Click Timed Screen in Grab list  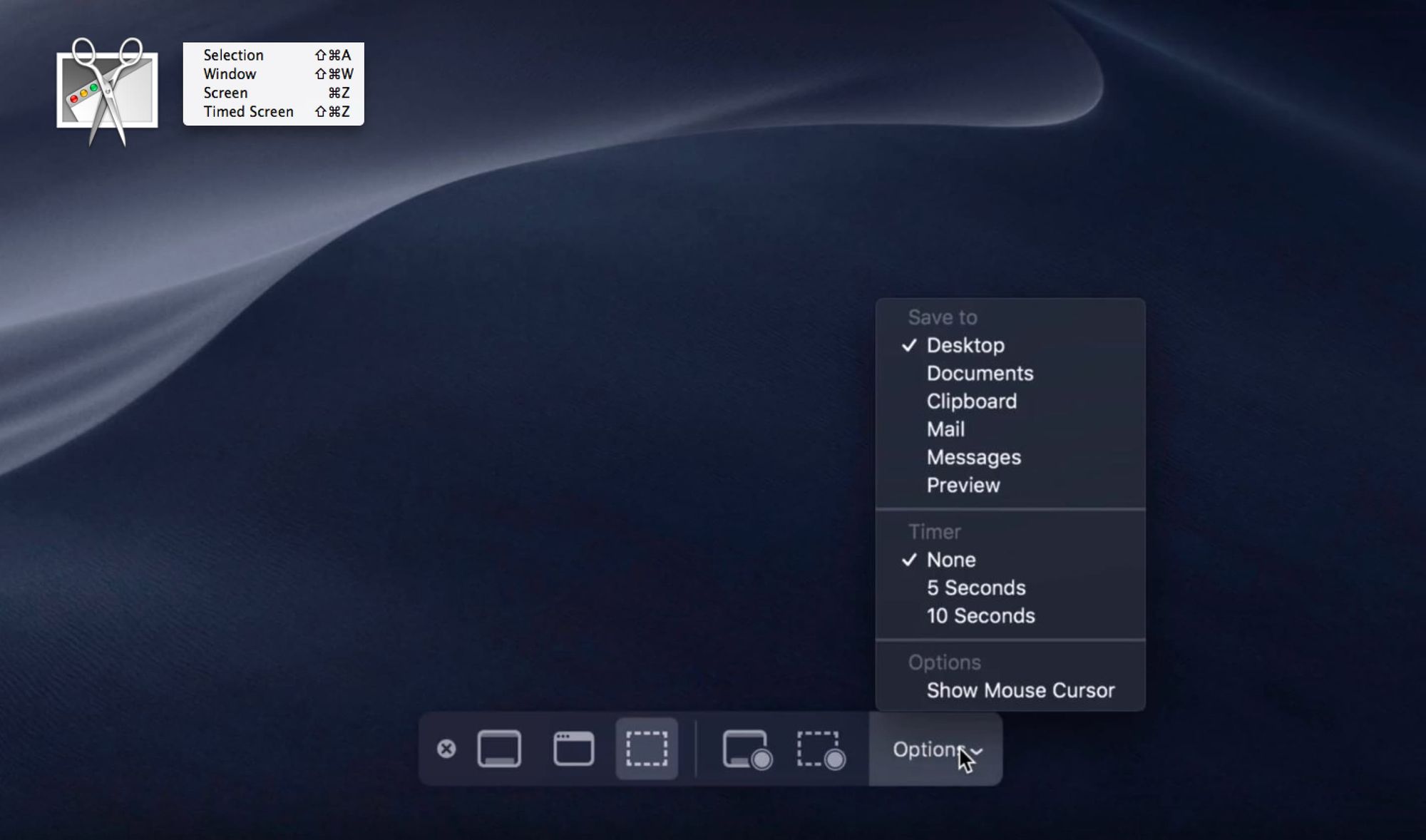coord(248,112)
